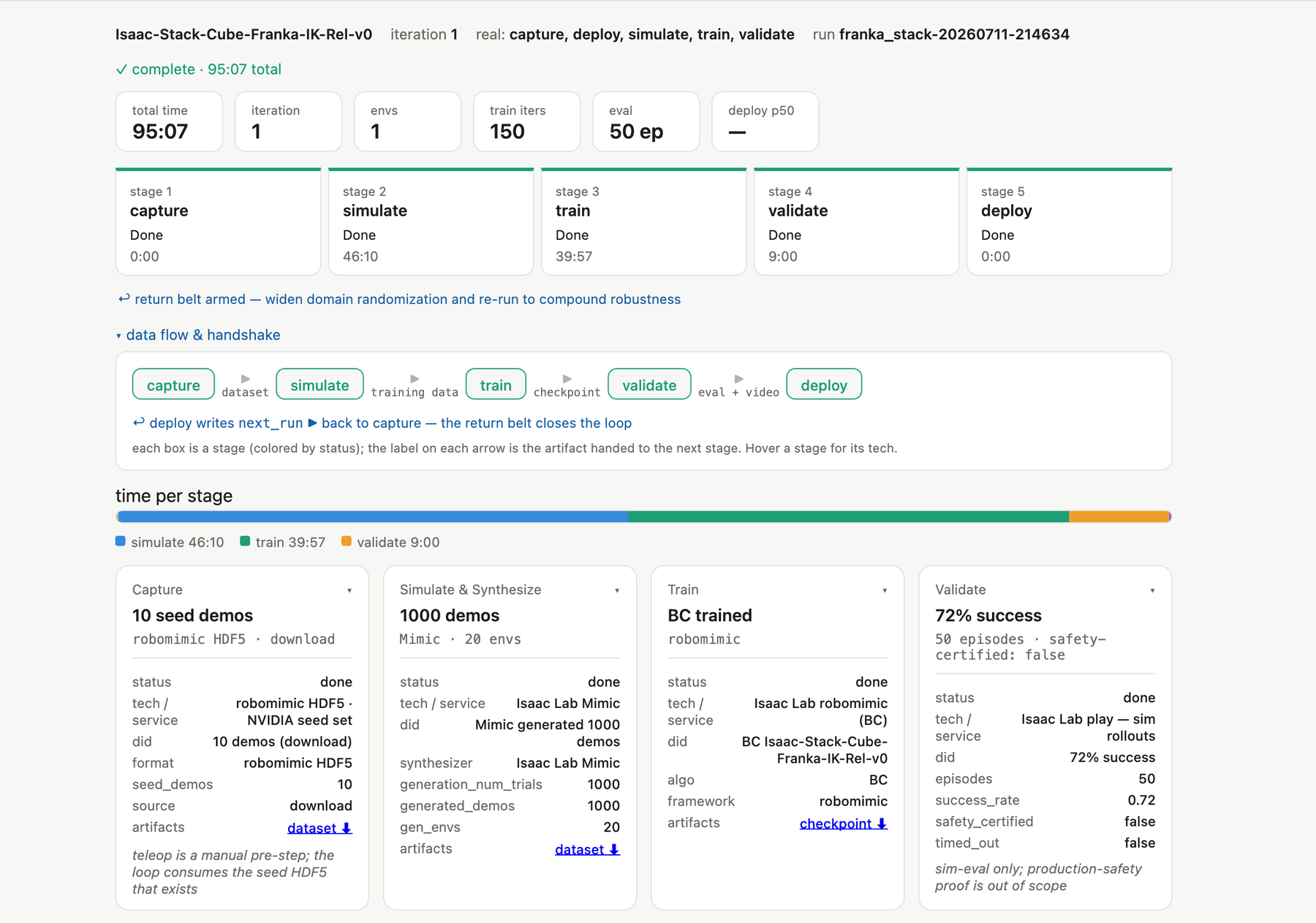Click the safety_certified false value

point(1140,821)
